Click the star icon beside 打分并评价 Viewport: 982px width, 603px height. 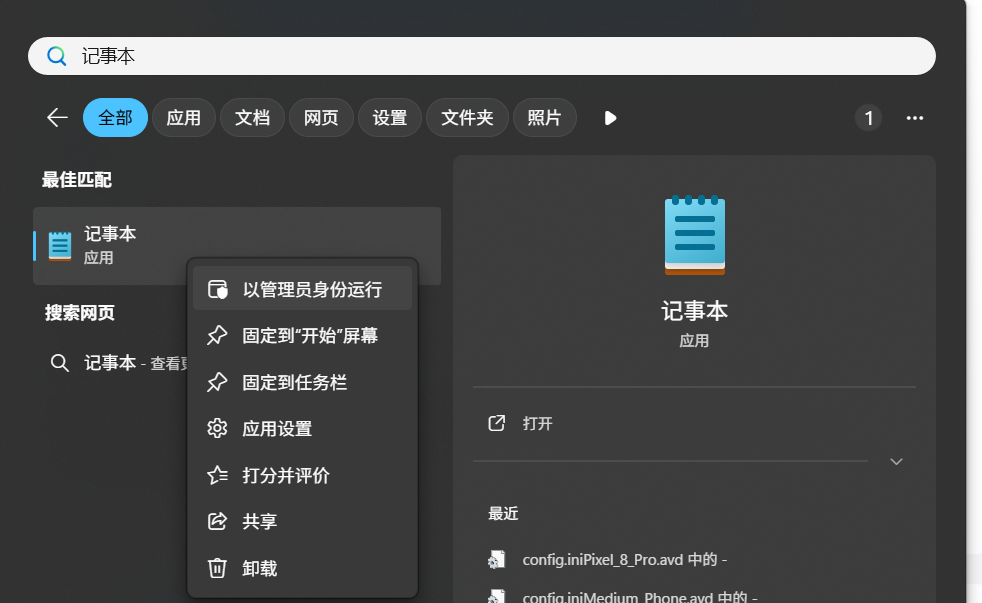[x=217, y=475]
